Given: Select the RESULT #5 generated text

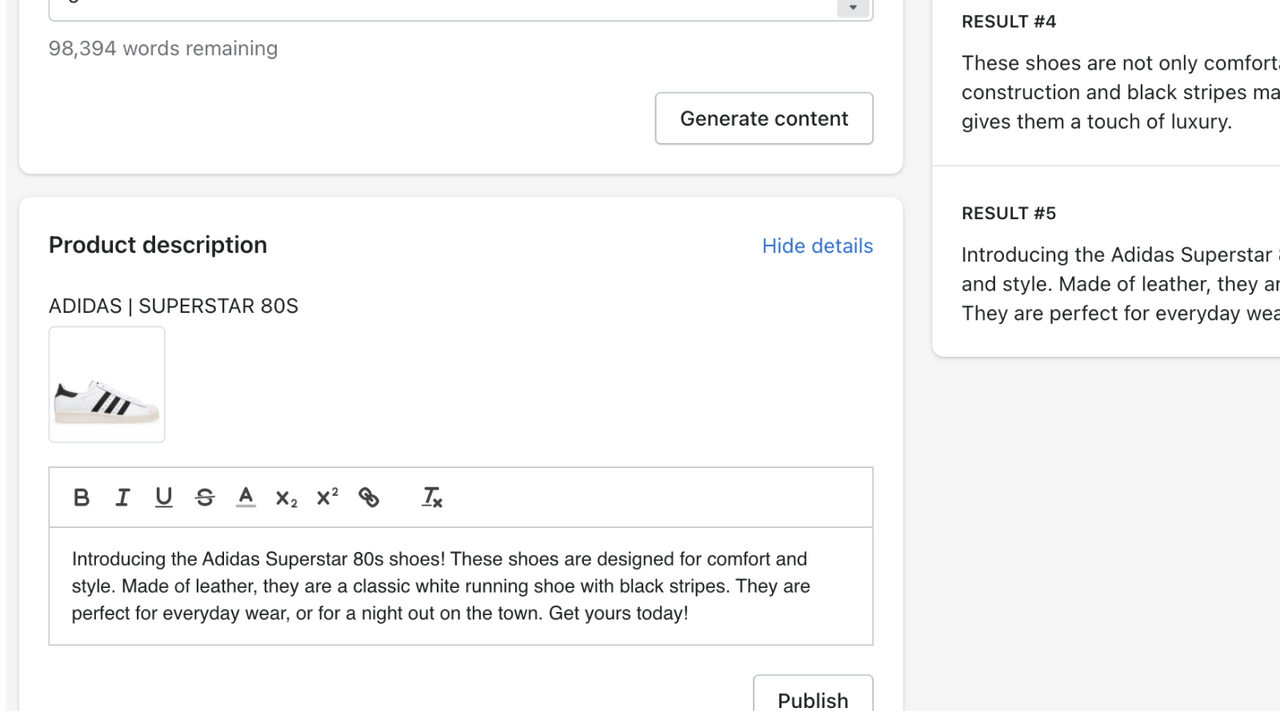Looking at the screenshot, I should coord(1120,284).
